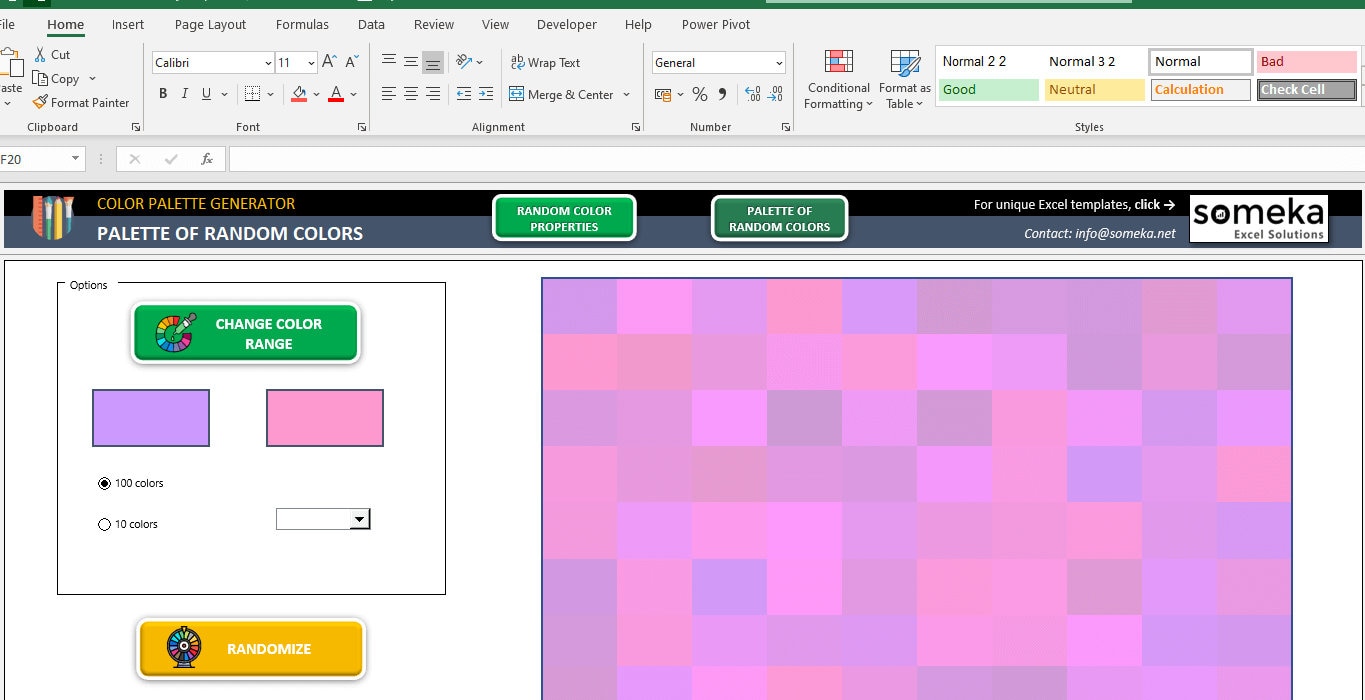Select the purple color swatch in Options
The width and height of the screenshot is (1365, 700).
150,418
